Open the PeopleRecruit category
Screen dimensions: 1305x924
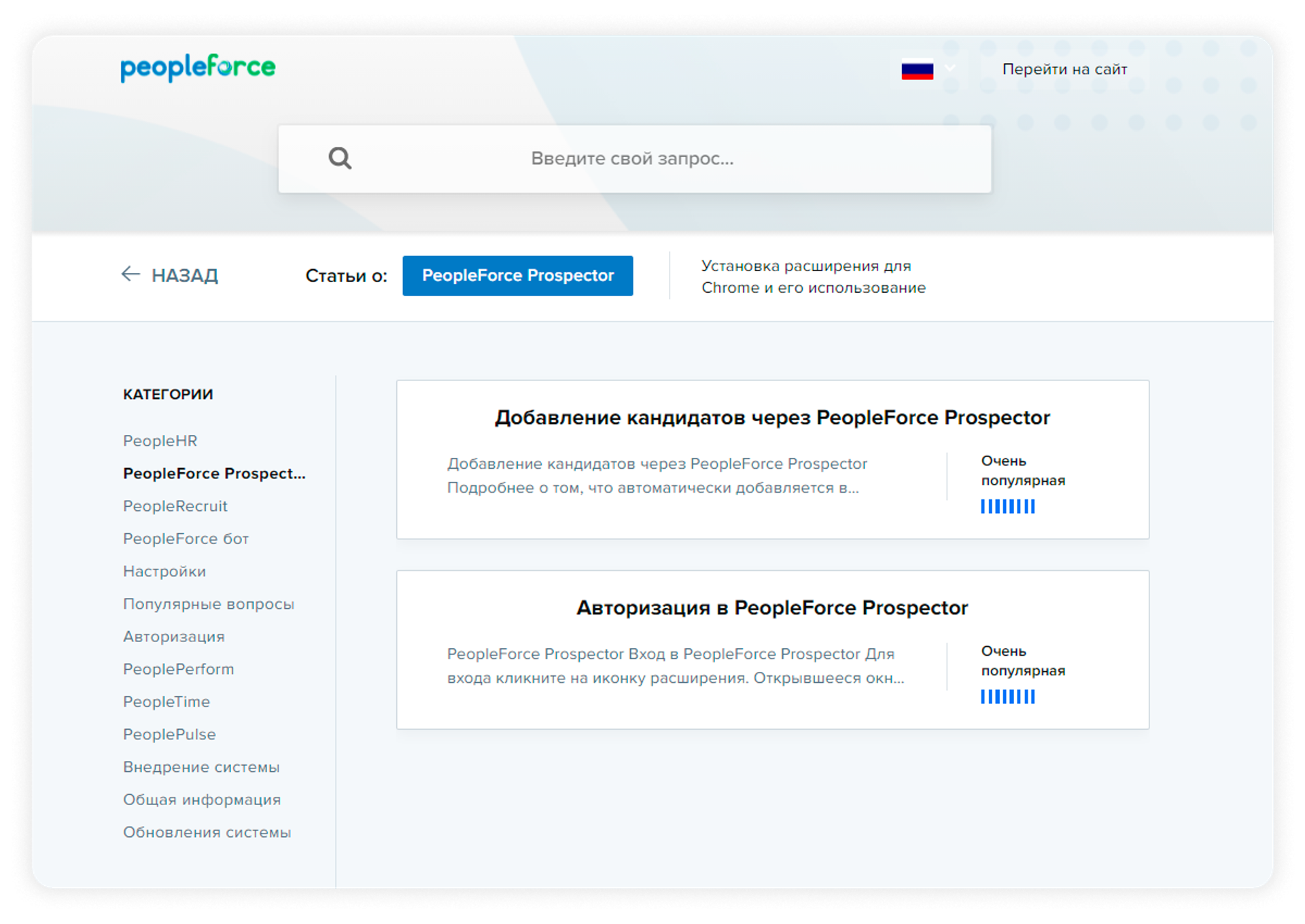[175, 506]
